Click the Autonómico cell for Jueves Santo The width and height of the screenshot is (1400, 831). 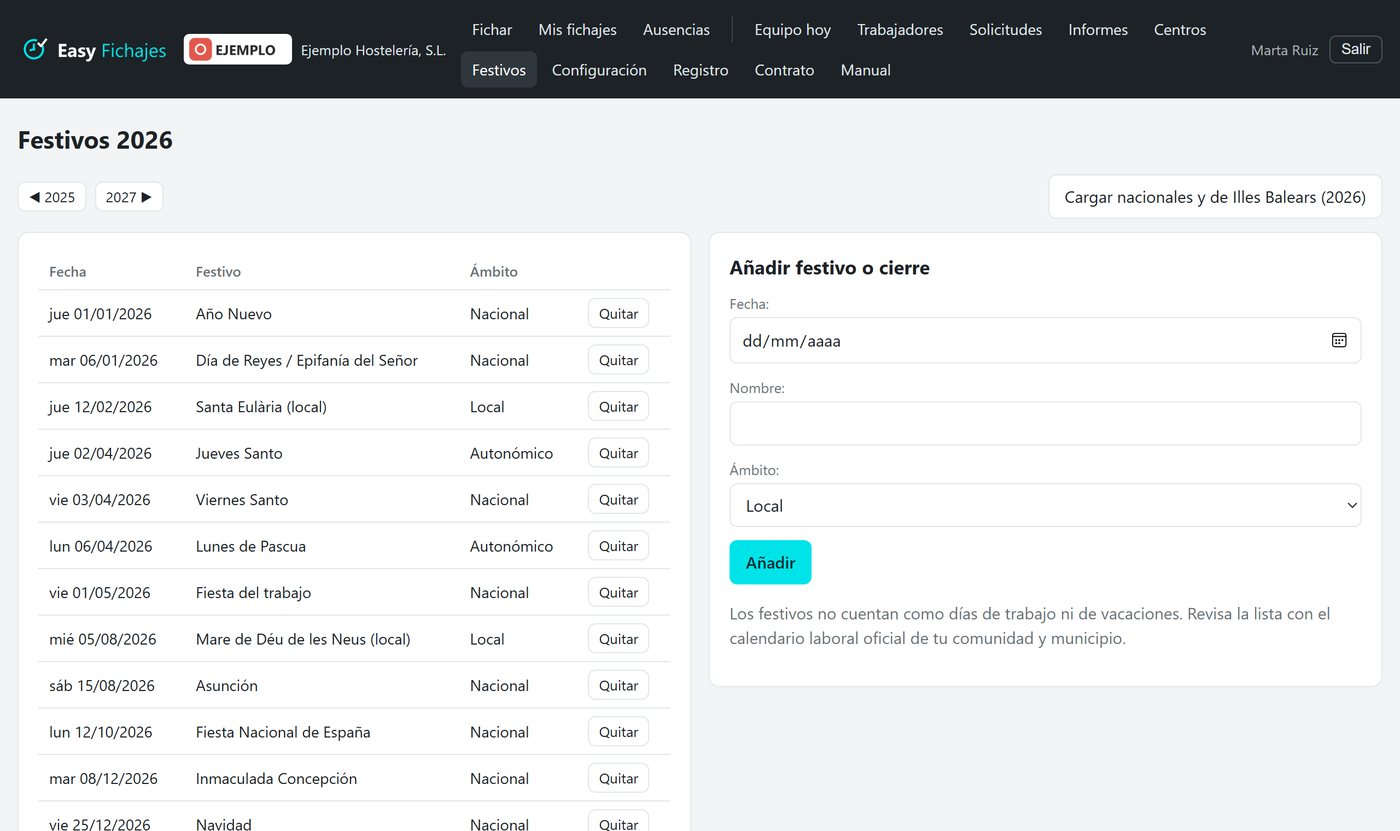point(511,453)
